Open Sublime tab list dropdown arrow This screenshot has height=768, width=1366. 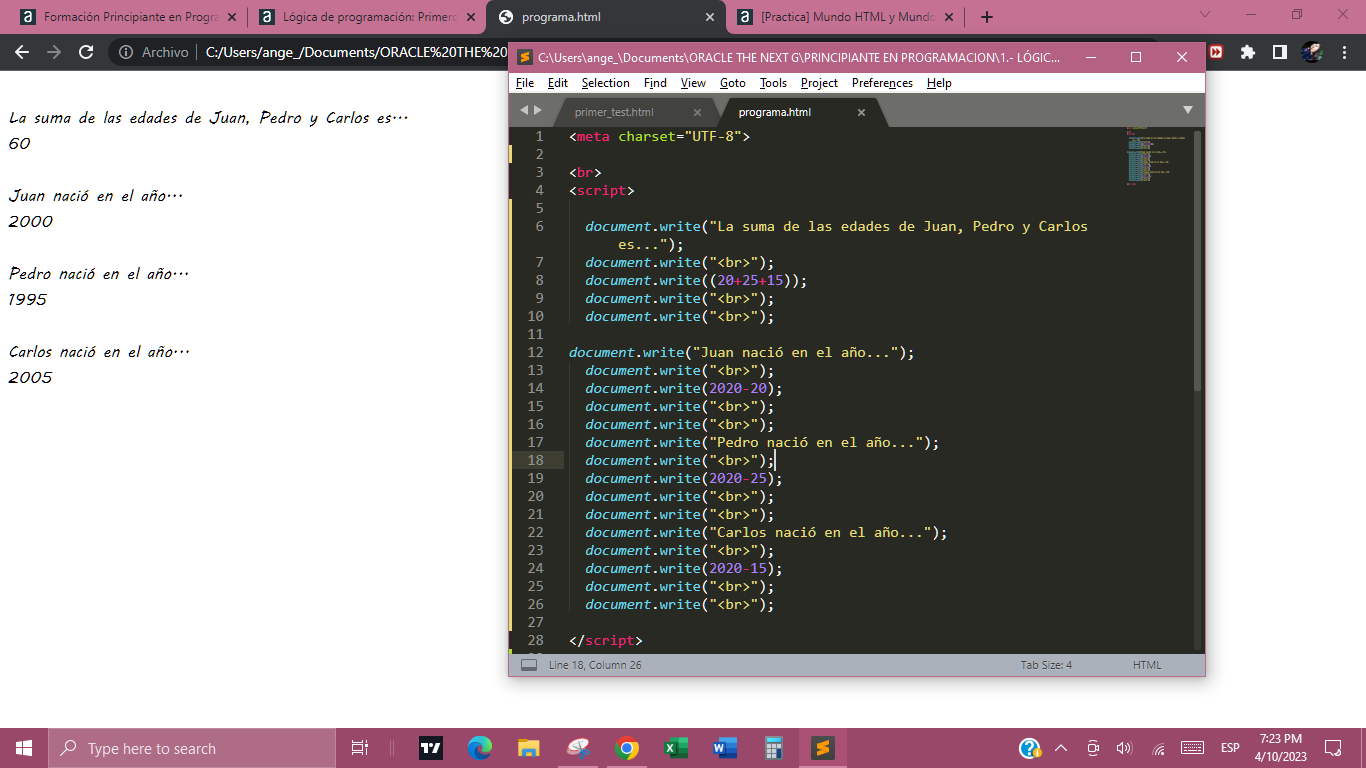[x=1188, y=110]
